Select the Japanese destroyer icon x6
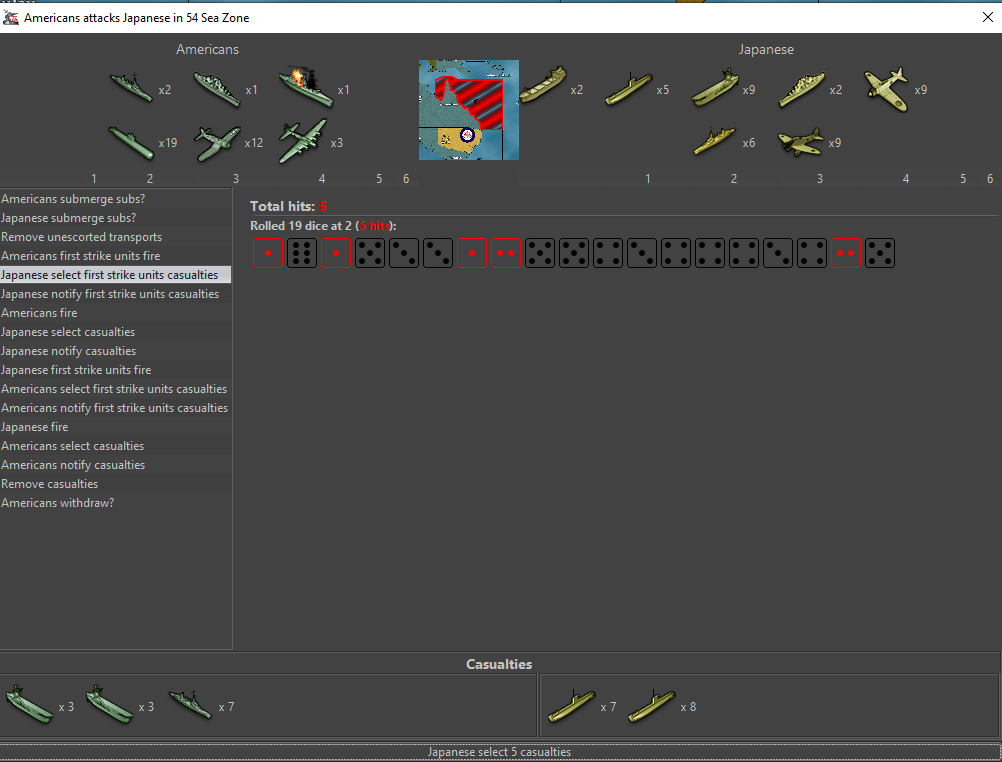The height and width of the screenshot is (762, 1002). click(715, 142)
